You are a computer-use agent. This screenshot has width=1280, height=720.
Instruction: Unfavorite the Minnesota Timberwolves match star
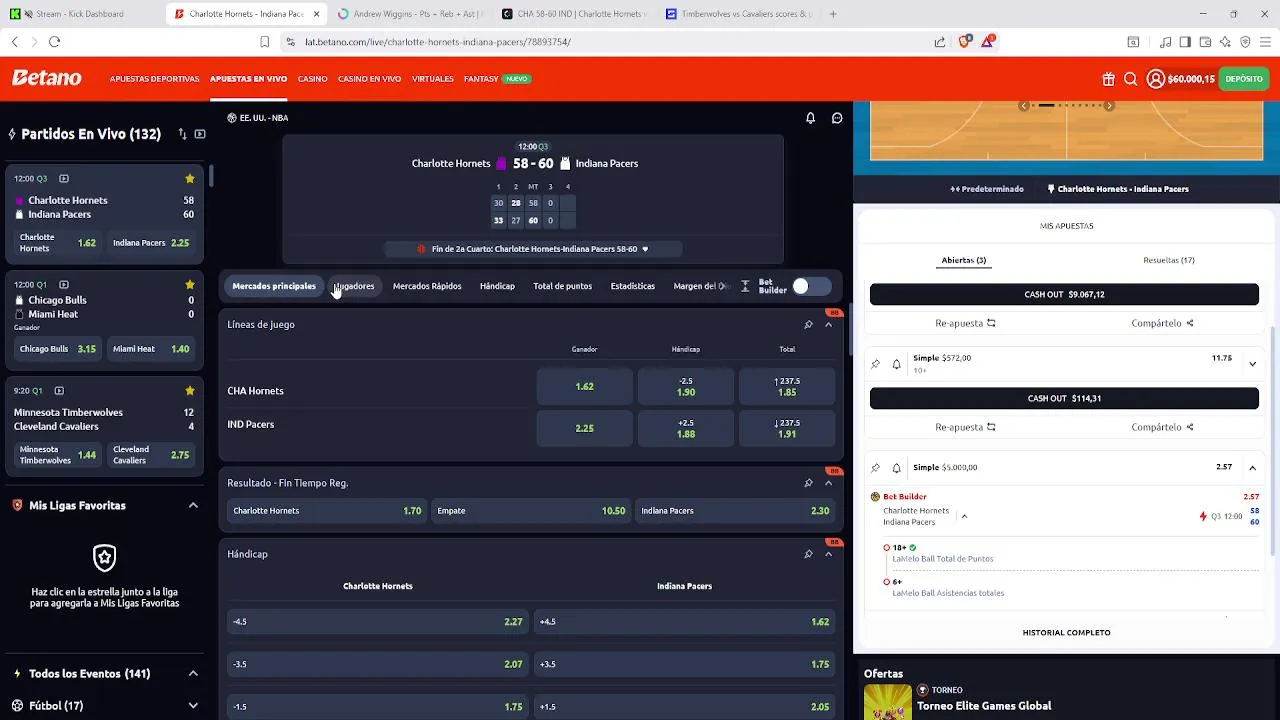click(189, 391)
